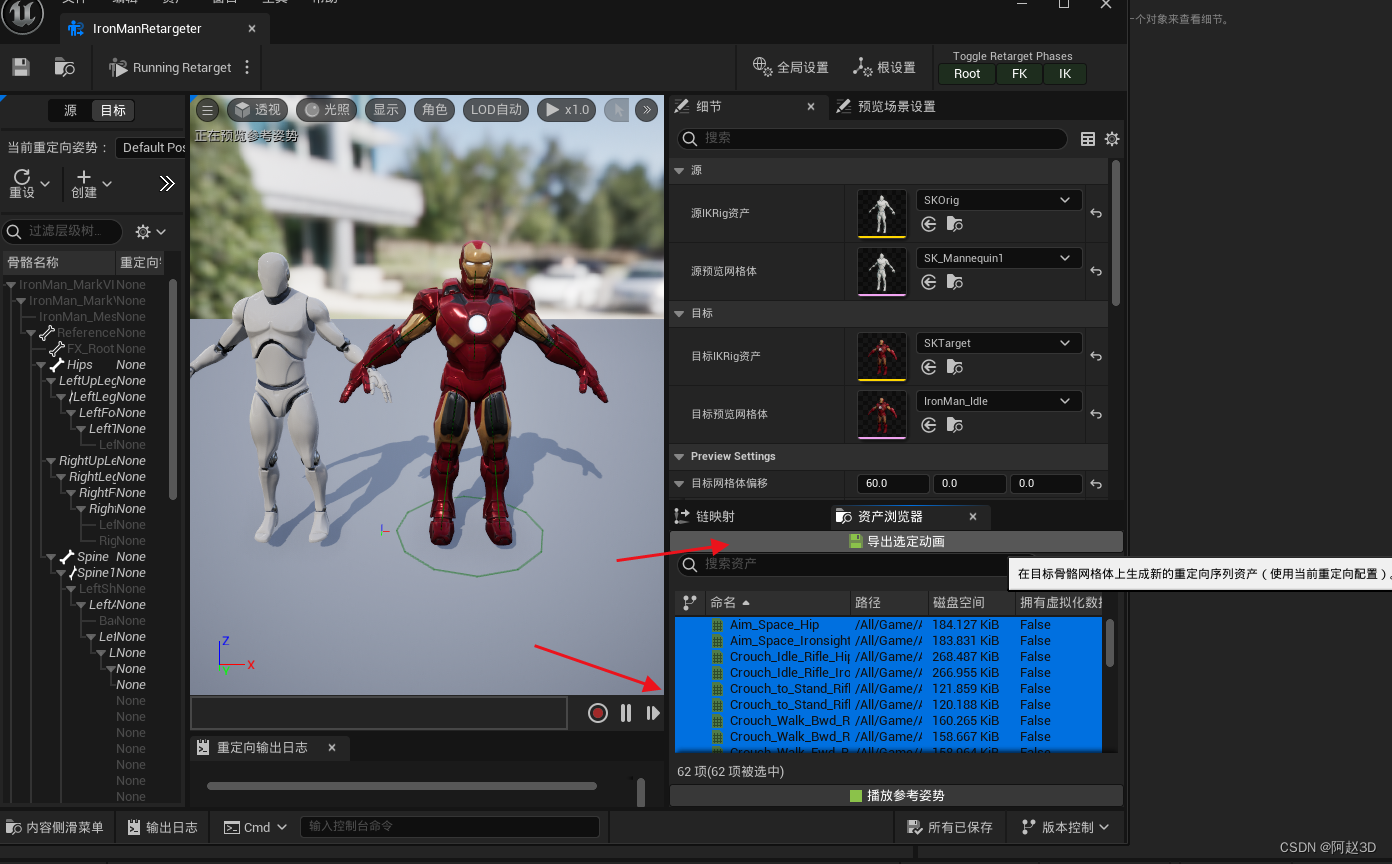Screen dimensions: 1392x864
Task: Switch to the 链映射 chain mapping tab
Action: pyautogui.click(x=706, y=516)
